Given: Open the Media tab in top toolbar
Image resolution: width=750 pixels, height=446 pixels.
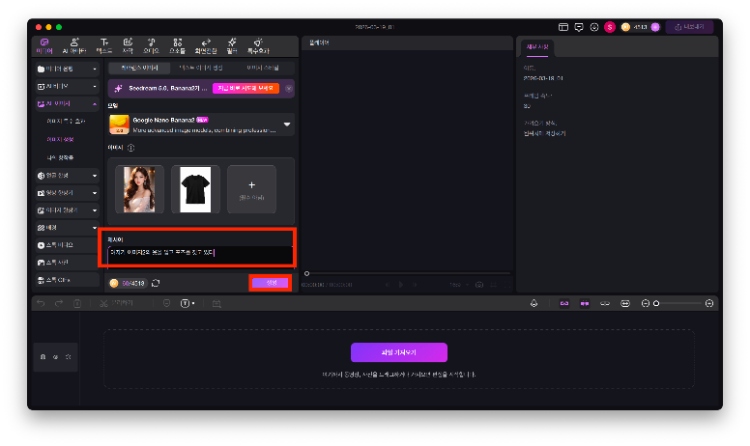Looking at the screenshot, I should click(x=44, y=45).
